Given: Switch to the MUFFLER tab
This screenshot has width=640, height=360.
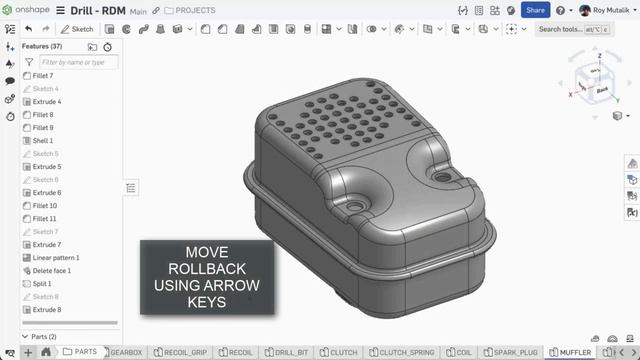Looking at the screenshot, I should [x=570, y=352].
